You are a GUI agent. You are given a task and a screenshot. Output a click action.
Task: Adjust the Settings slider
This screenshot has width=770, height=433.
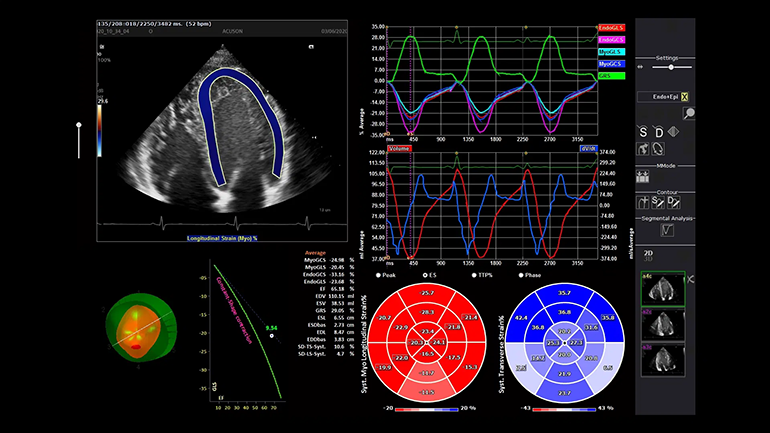[669, 66]
